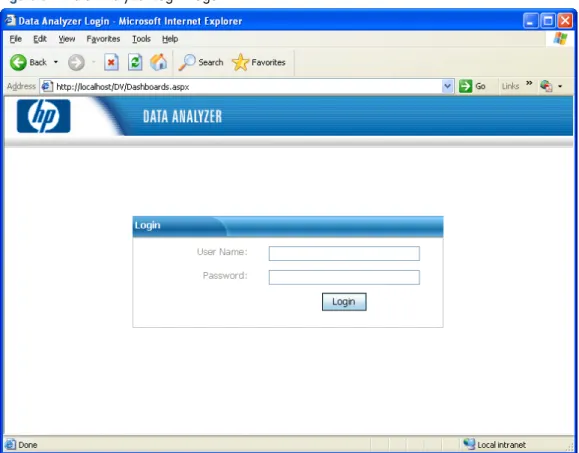Open the Edit menu
The height and width of the screenshot is (453, 579).
pyautogui.click(x=40, y=39)
